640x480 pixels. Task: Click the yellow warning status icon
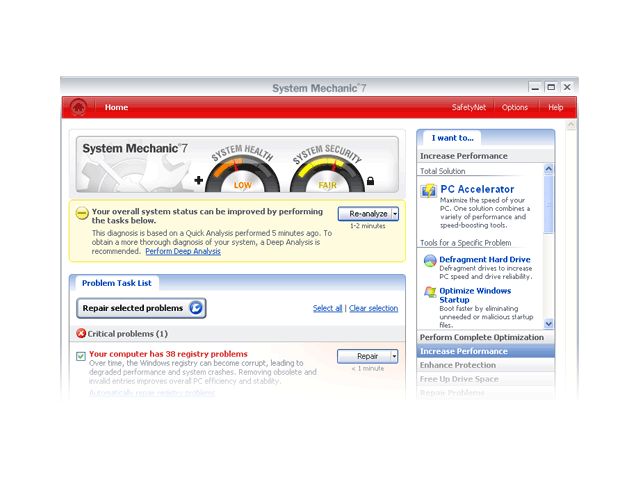[x=82, y=213]
